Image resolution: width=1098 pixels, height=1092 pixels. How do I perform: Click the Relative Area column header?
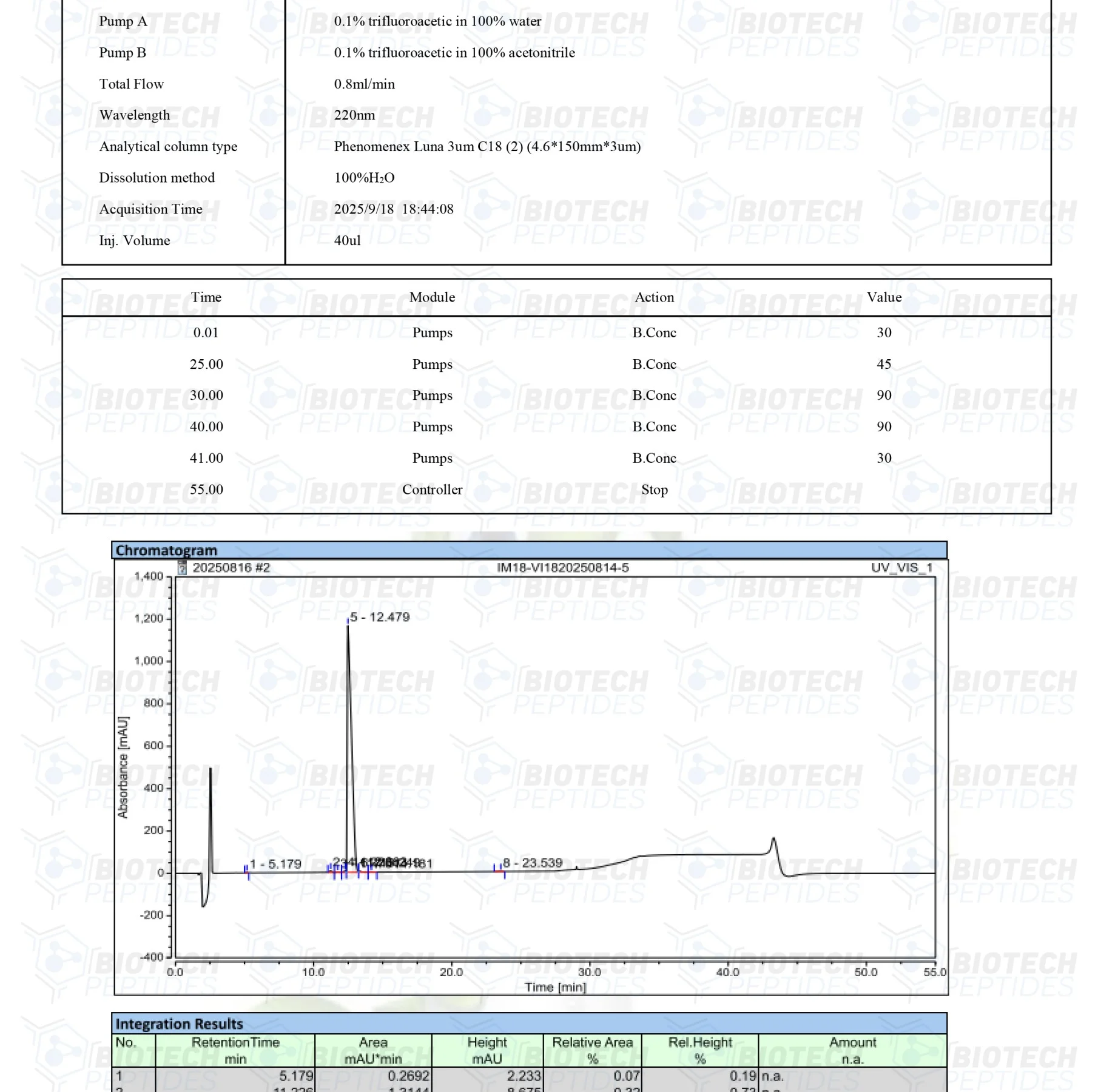(x=592, y=1050)
